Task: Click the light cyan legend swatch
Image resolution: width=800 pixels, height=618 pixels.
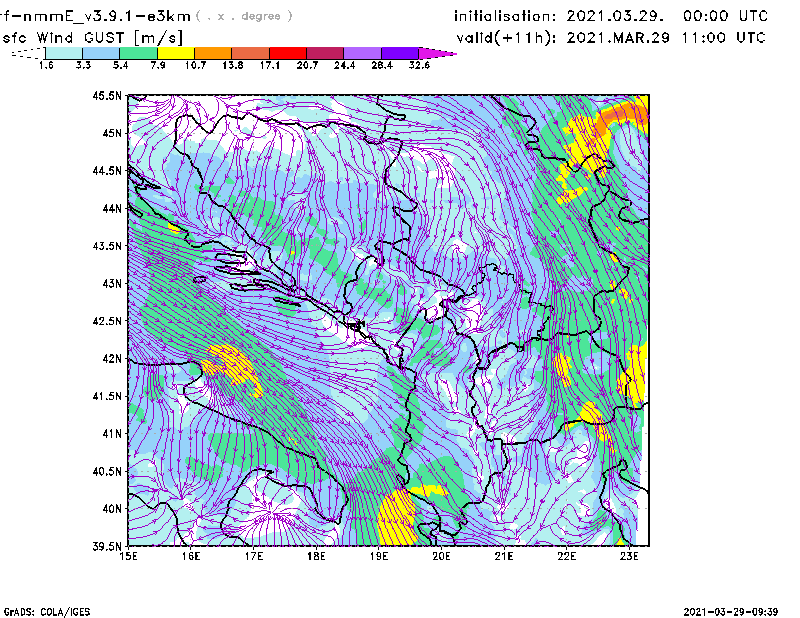Action: click(64, 53)
